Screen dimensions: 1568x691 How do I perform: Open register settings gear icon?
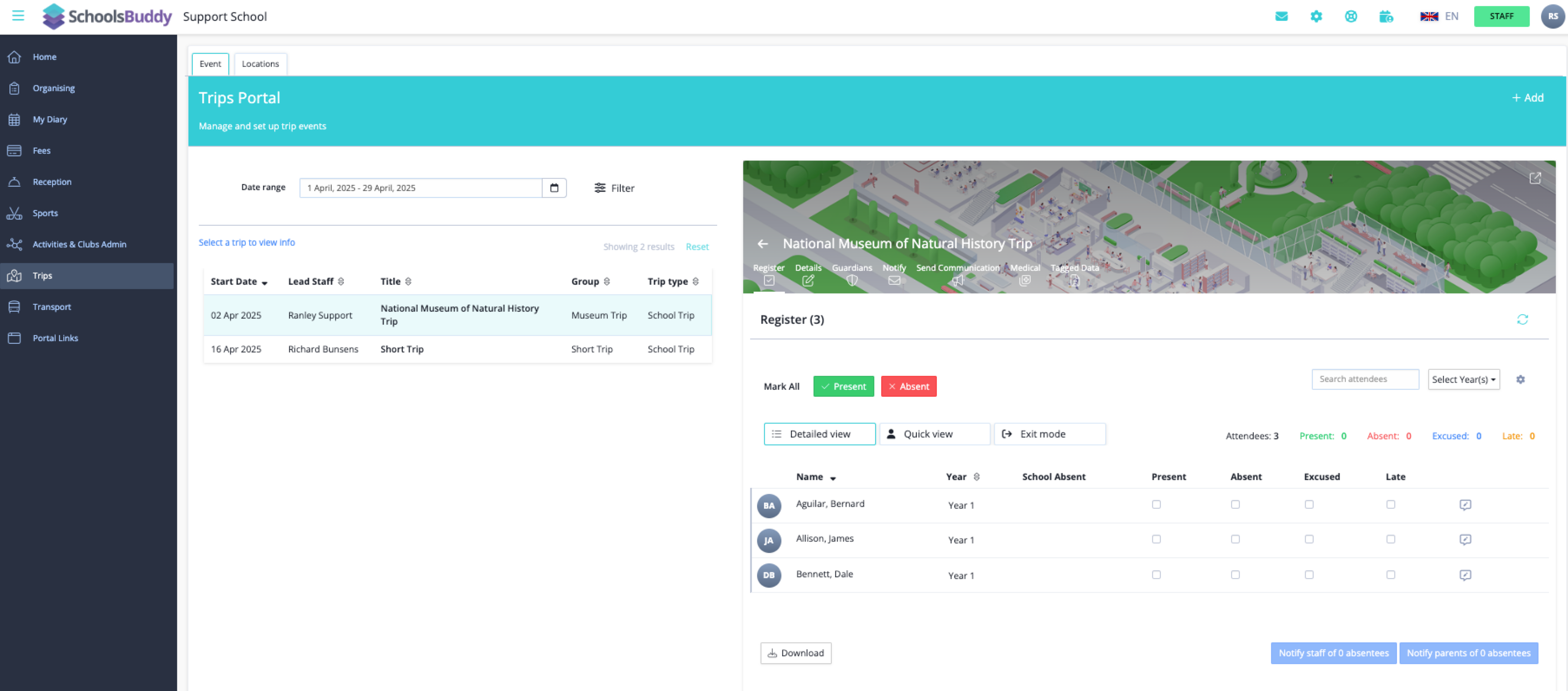1521,379
